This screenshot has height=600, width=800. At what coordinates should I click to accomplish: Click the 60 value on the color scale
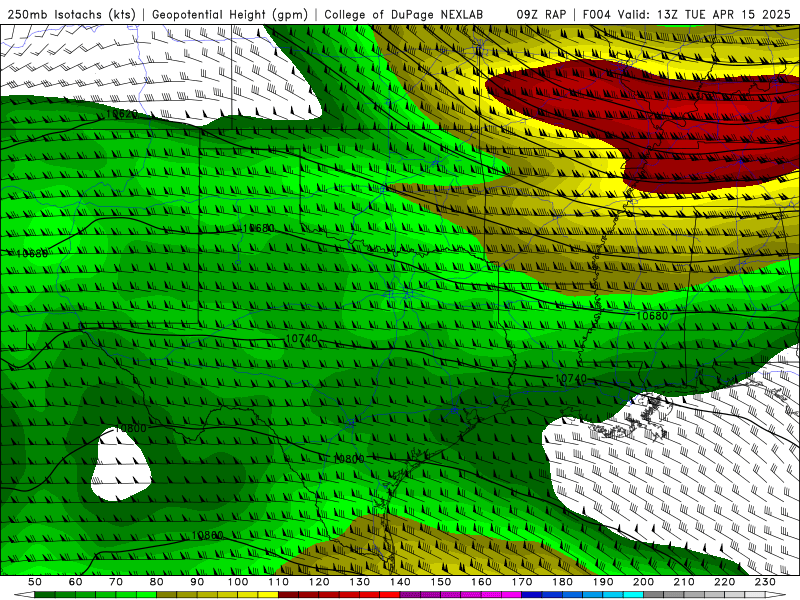[x=76, y=582]
